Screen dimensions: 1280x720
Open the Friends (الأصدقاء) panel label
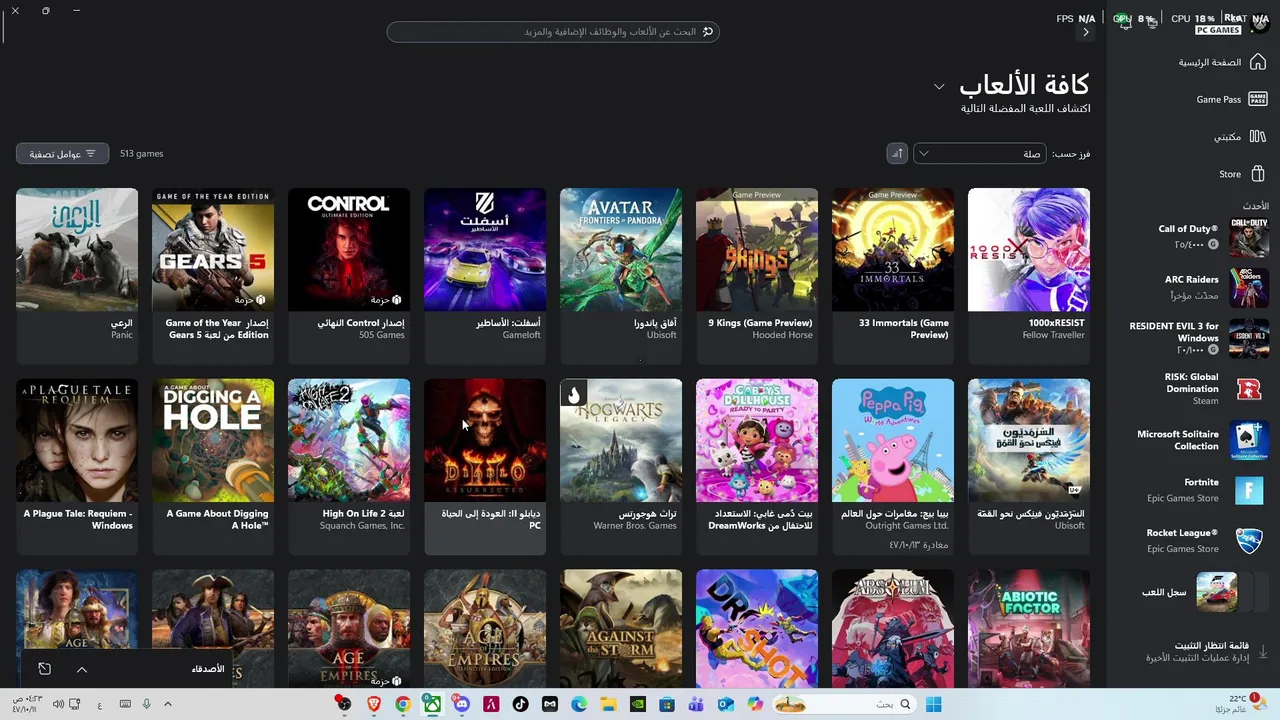coord(208,668)
